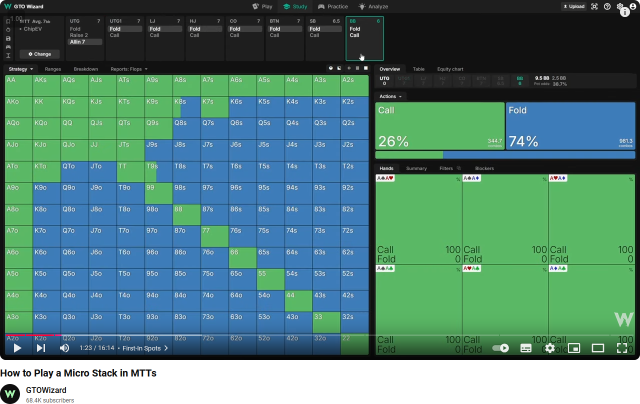
Task: Click the QTo cell in the matrix
Action: (74, 171)
